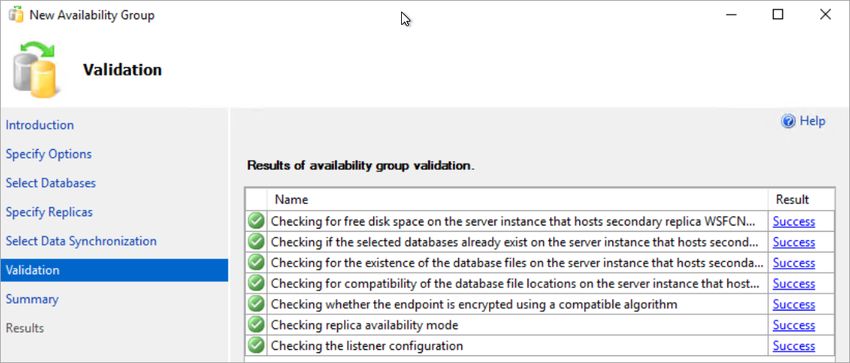The height and width of the screenshot is (363, 850).
Task: Navigate to Specify Replicas step
Action: 49,212
